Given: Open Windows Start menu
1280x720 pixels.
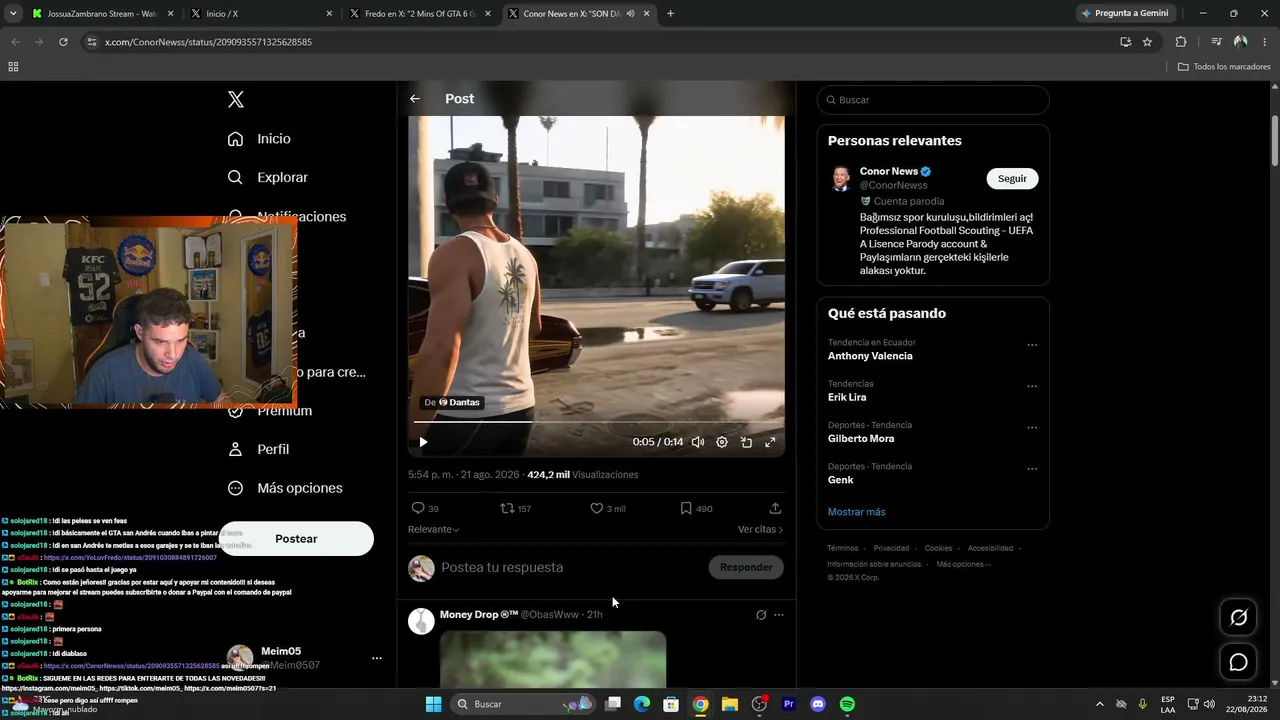Looking at the screenshot, I should [433, 704].
